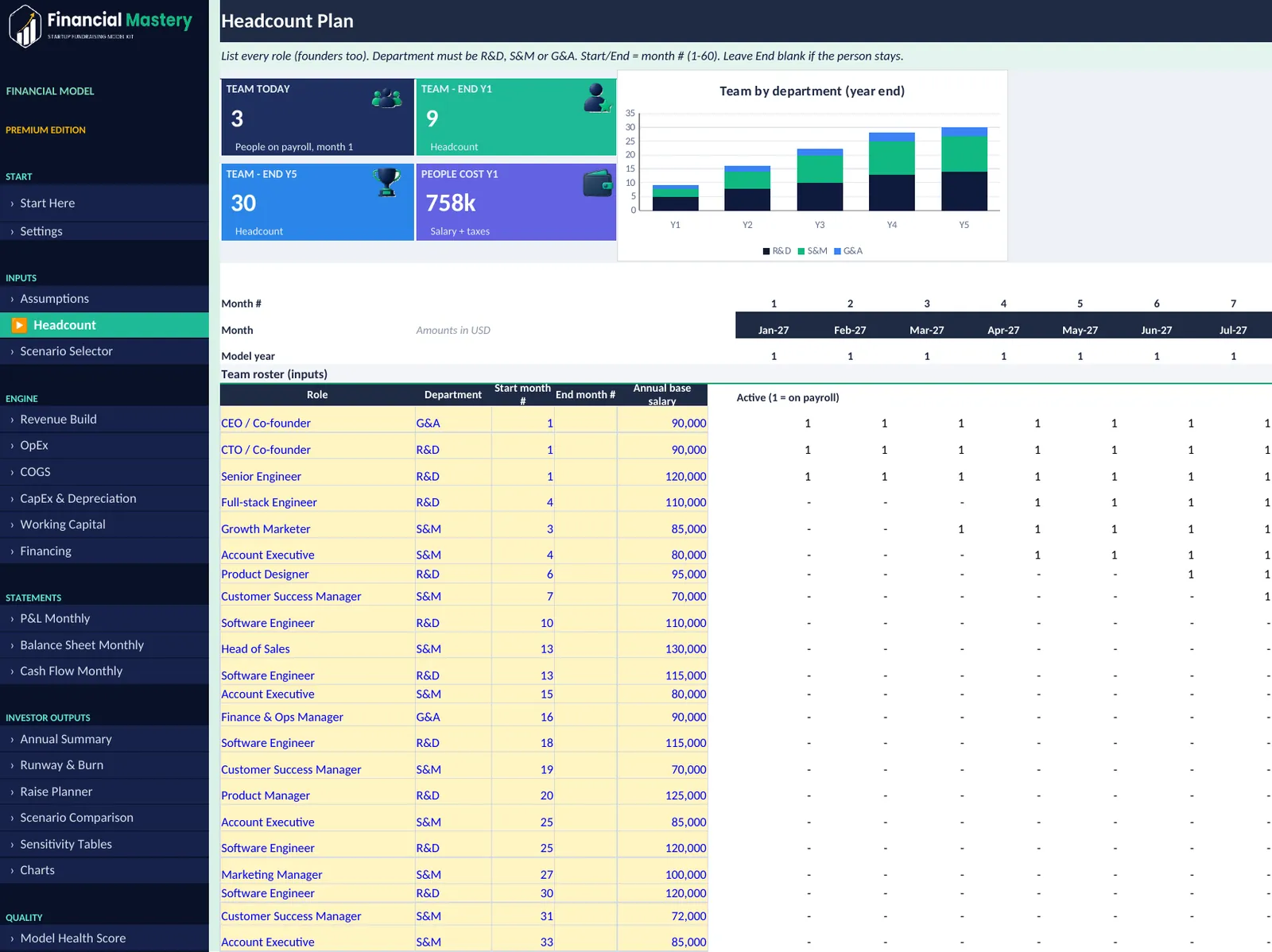Open Balance Sheet Monthly

pyautogui.click(x=104, y=645)
